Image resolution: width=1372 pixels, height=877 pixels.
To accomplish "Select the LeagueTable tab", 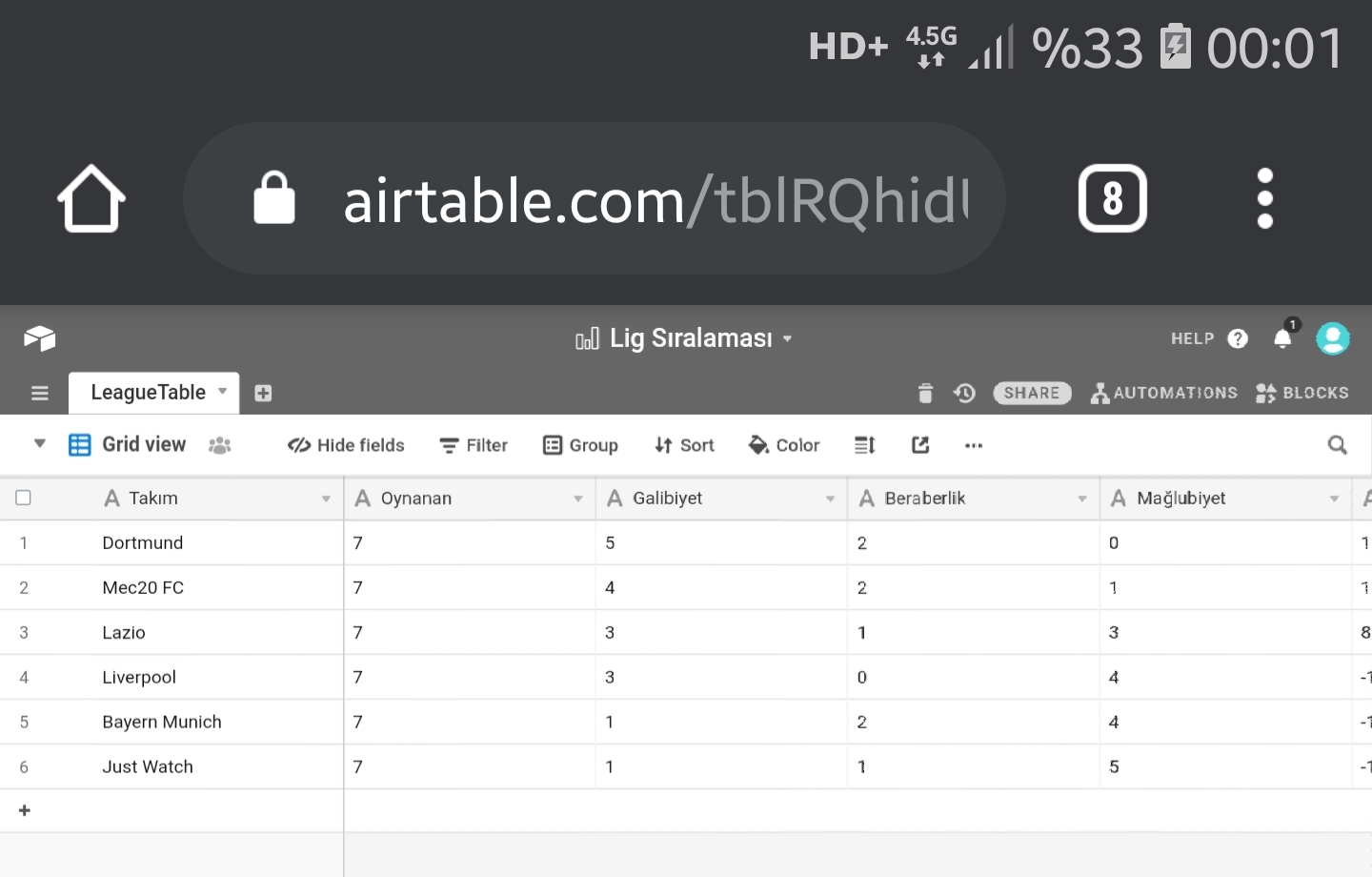I will coord(153,393).
